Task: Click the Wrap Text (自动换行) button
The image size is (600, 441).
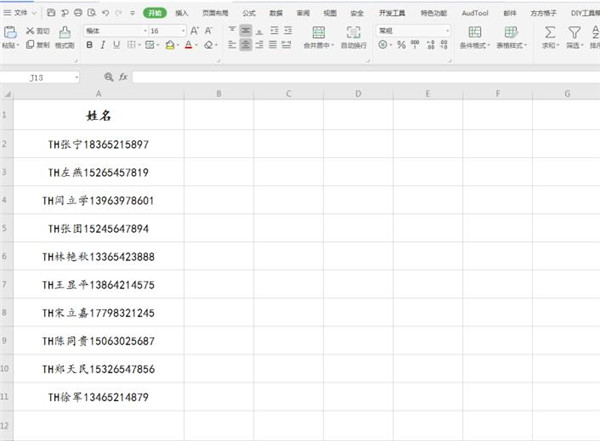Action: tap(353, 38)
